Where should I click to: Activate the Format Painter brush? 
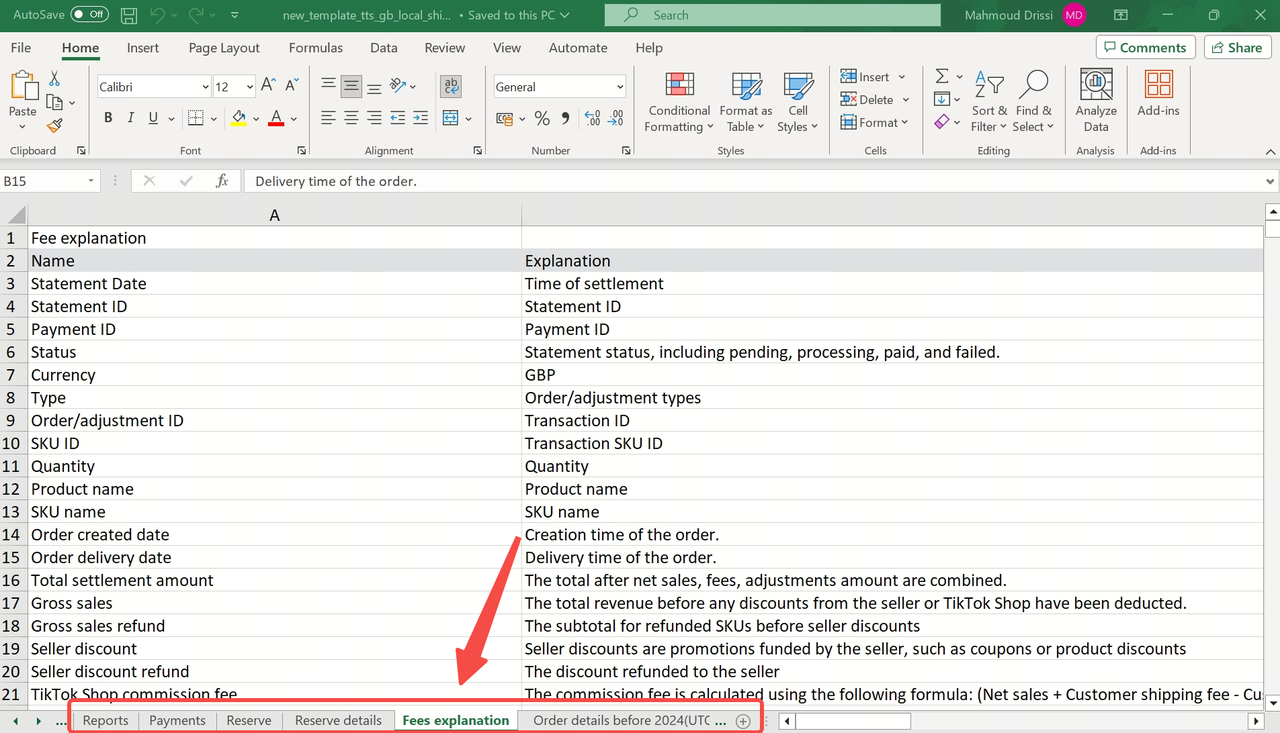click(55, 126)
